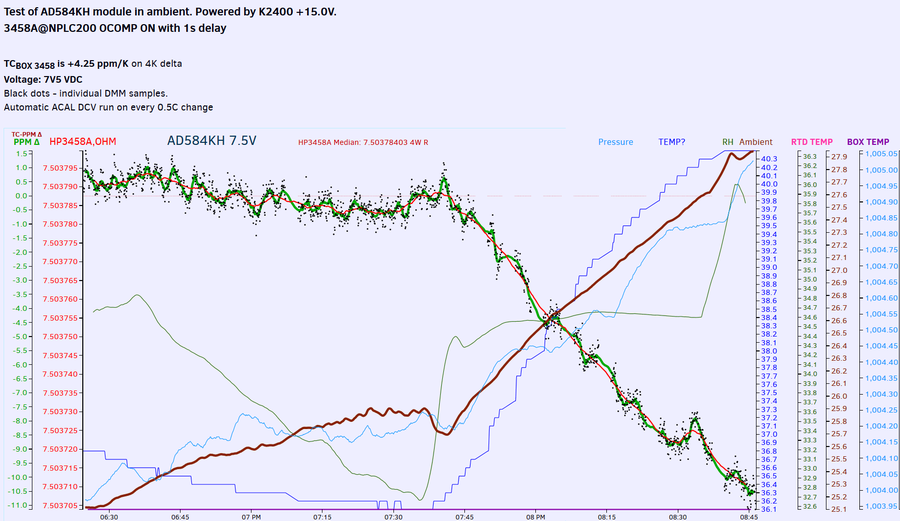Click the '1,003.95' pressure axis value
The height and width of the screenshot is (521, 900).
882,506
